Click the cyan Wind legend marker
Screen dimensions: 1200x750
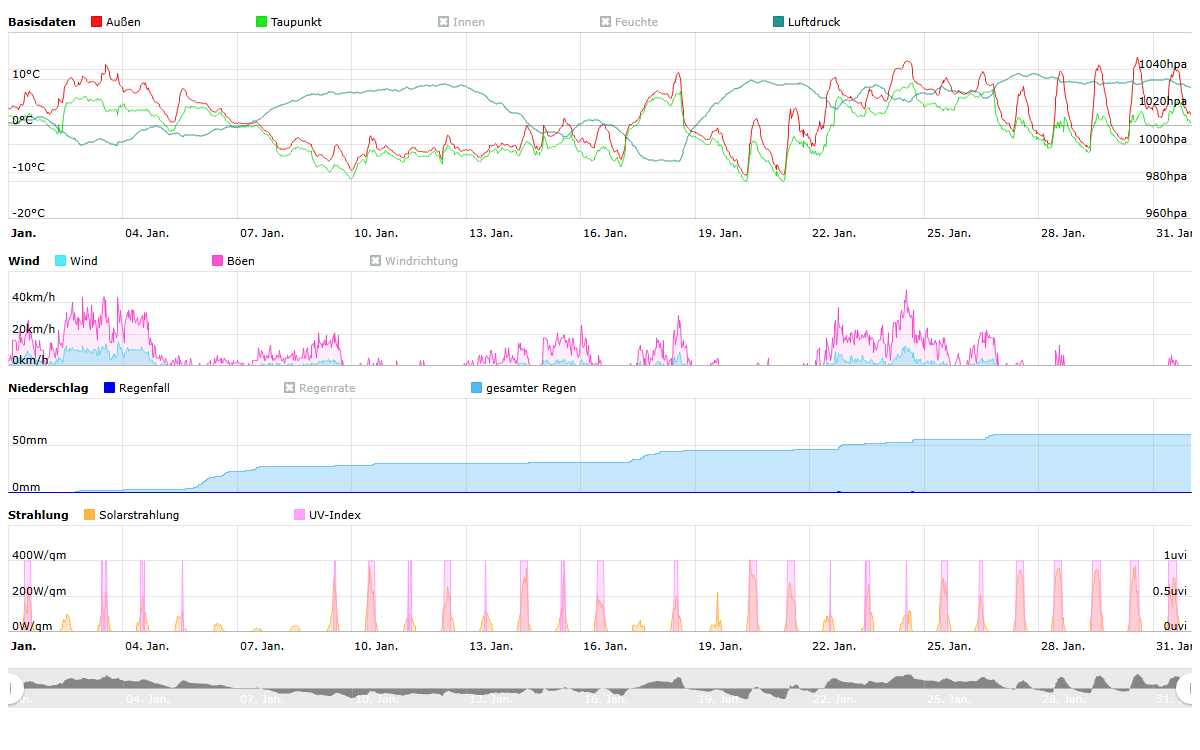coord(61,261)
